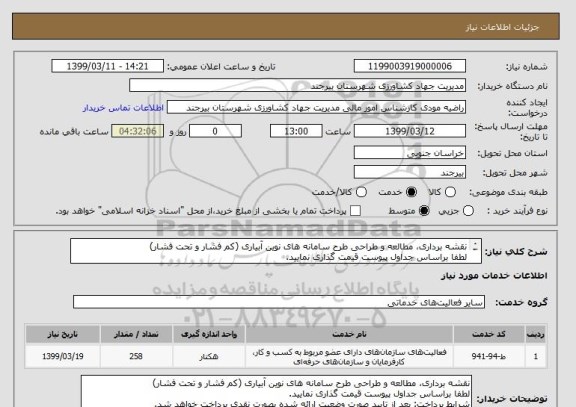
Task: Select the کالا/خدمت radio button
Action: click(x=361, y=192)
